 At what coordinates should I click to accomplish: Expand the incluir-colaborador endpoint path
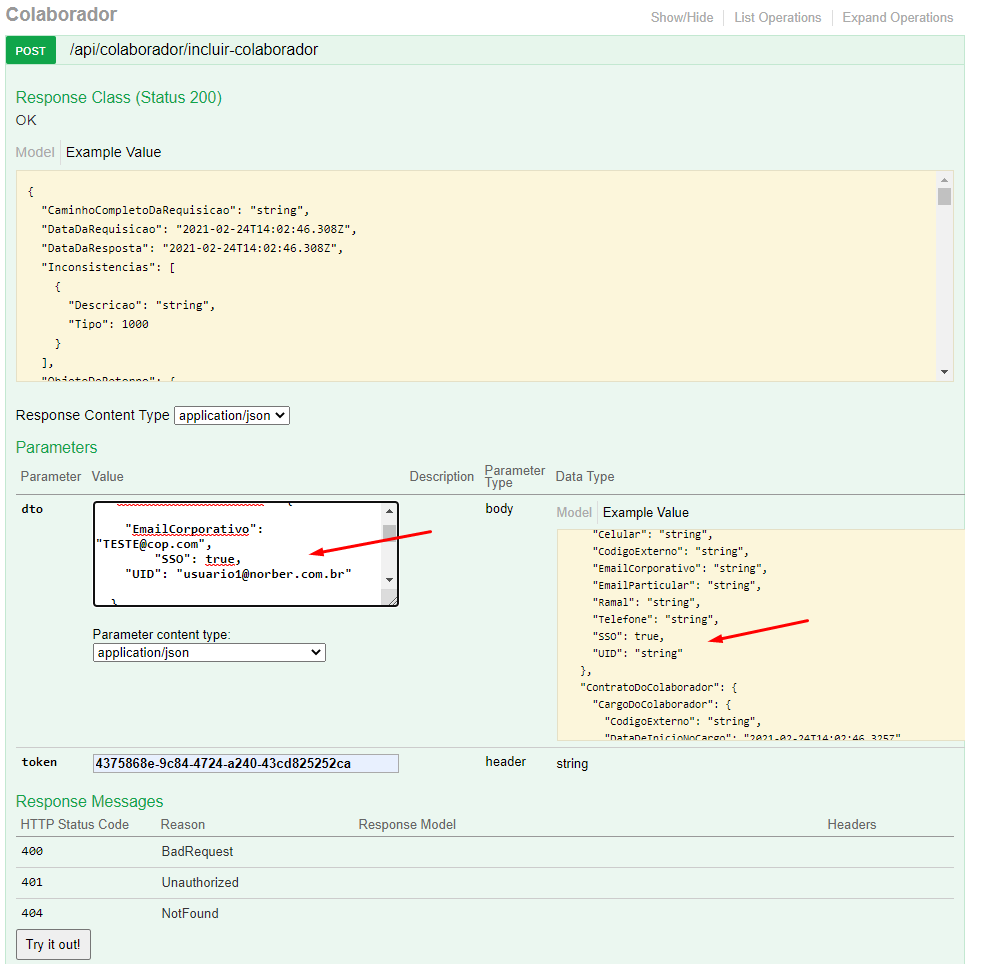(x=194, y=49)
